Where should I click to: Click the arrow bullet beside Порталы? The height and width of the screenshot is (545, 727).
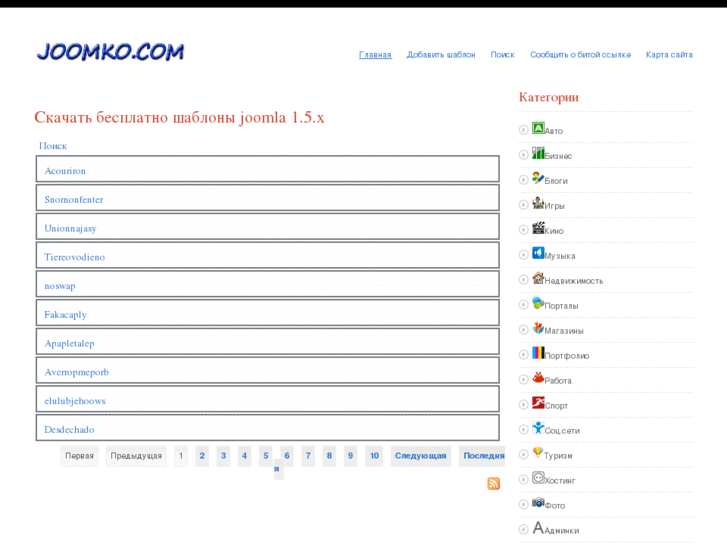(523, 305)
